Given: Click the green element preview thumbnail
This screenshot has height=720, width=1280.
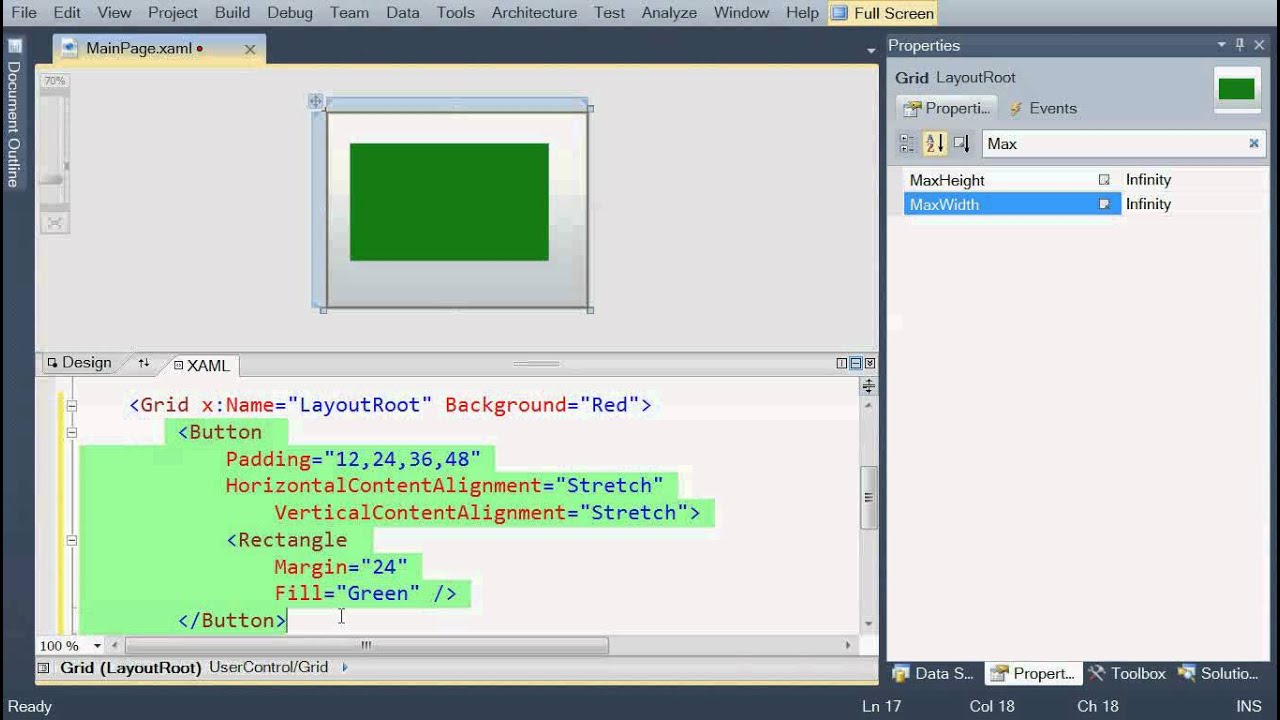Looking at the screenshot, I should coord(1236,89).
